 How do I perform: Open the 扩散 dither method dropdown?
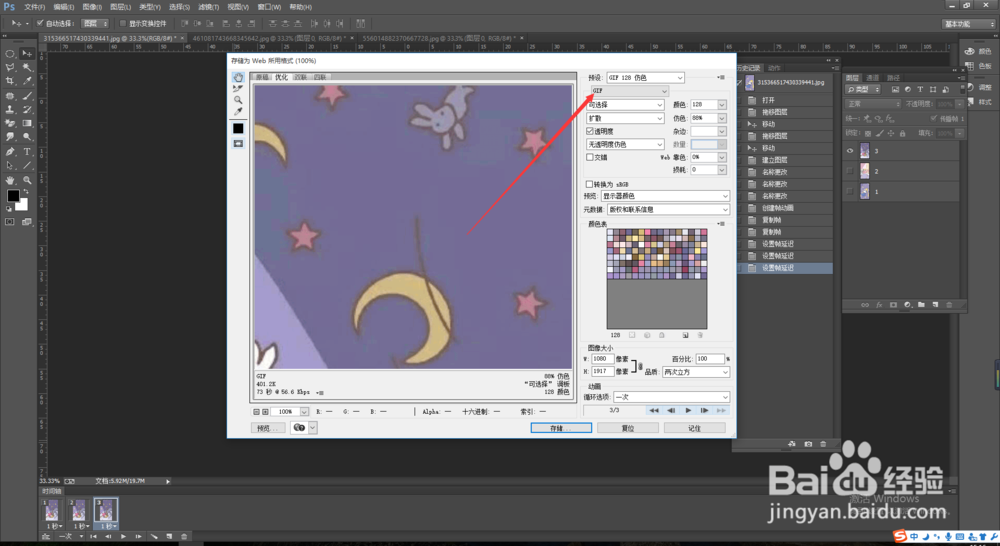point(625,118)
